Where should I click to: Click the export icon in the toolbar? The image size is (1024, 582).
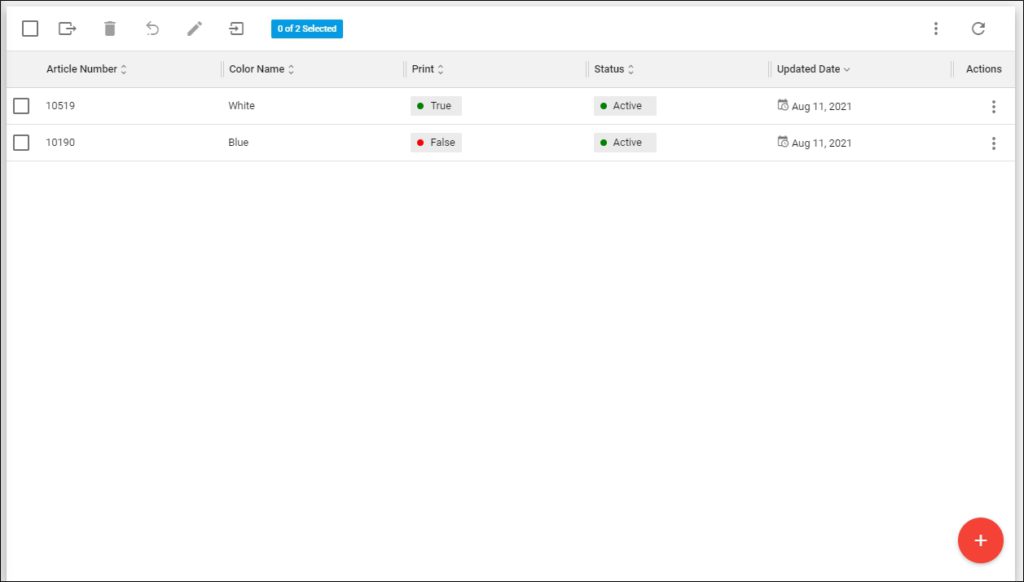coord(67,29)
